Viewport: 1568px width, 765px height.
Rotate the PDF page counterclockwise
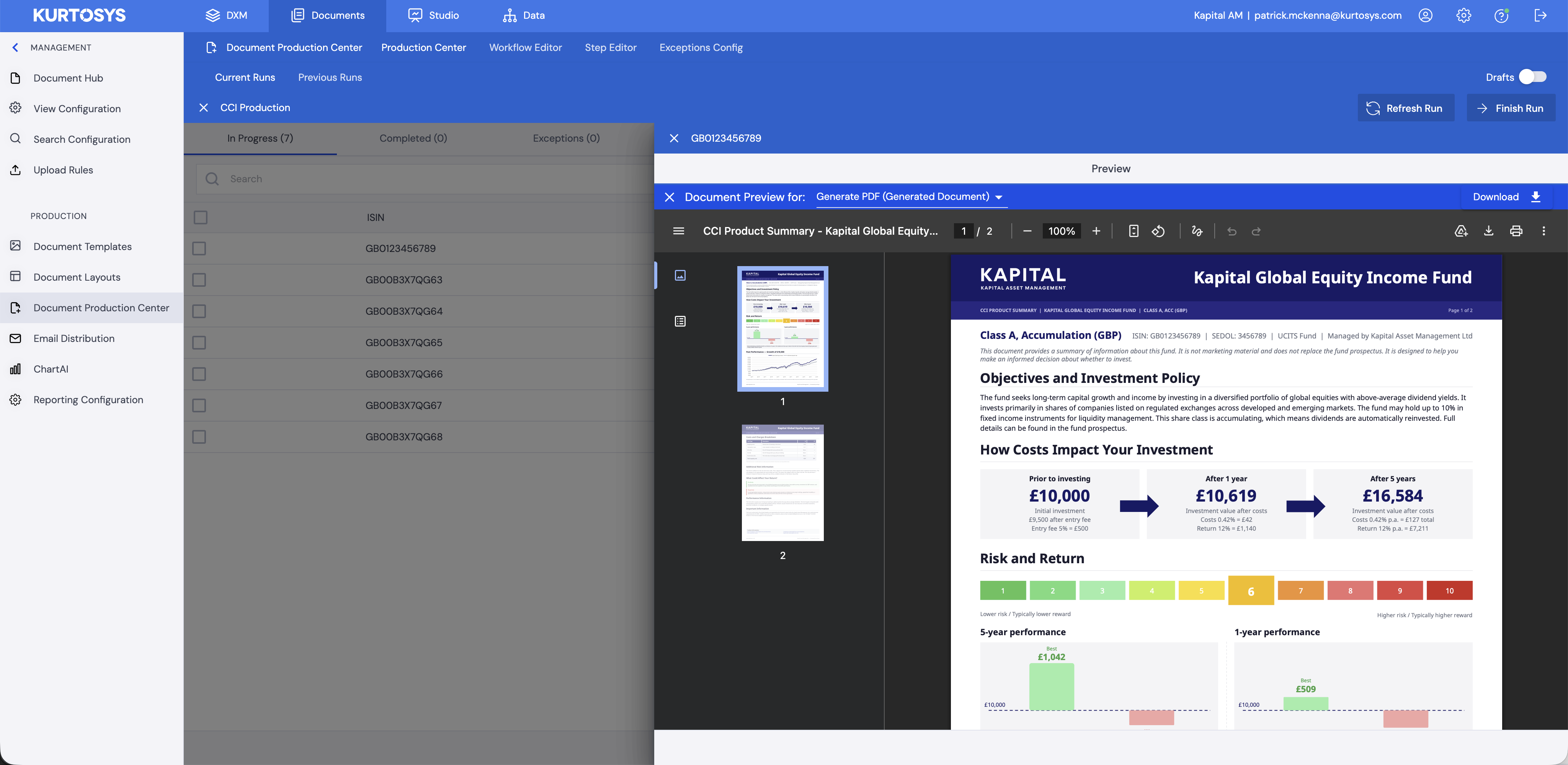pos(1158,231)
